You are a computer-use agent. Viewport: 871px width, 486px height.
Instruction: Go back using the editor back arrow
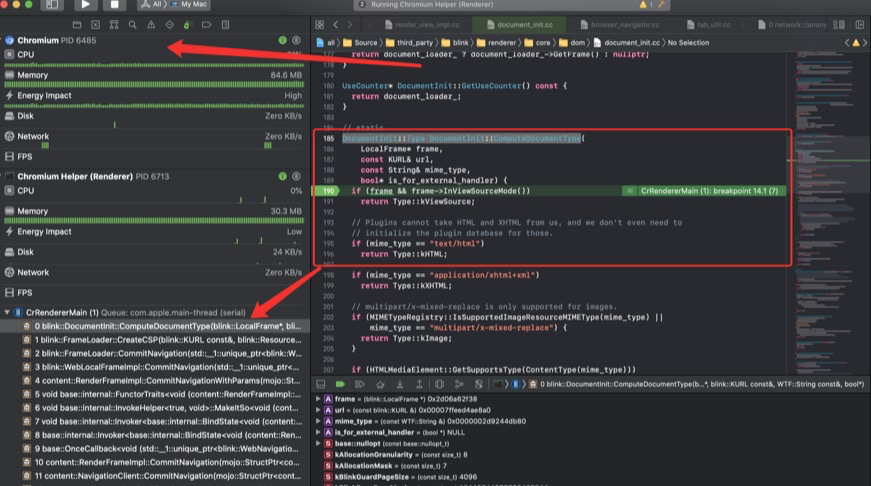click(336, 24)
